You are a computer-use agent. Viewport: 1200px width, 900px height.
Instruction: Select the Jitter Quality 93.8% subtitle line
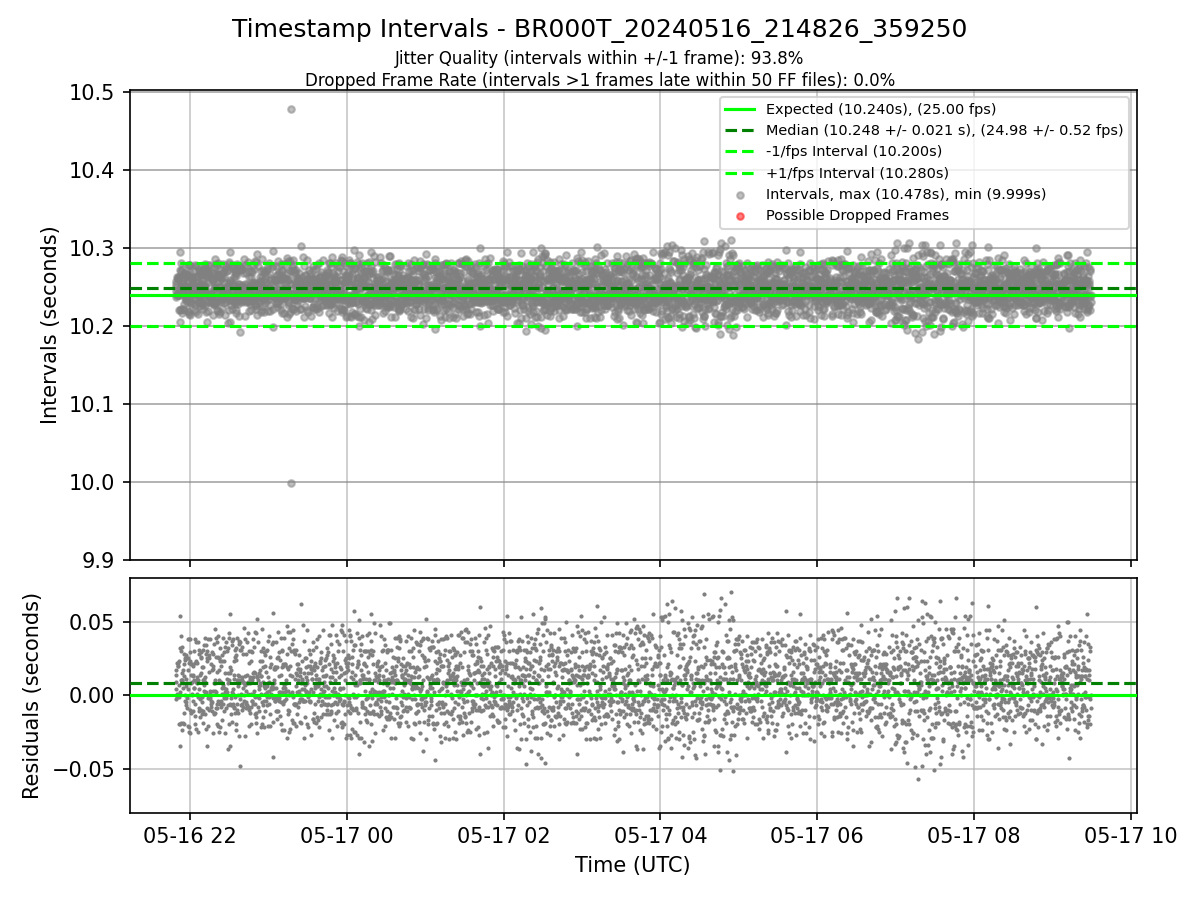click(x=599, y=58)
